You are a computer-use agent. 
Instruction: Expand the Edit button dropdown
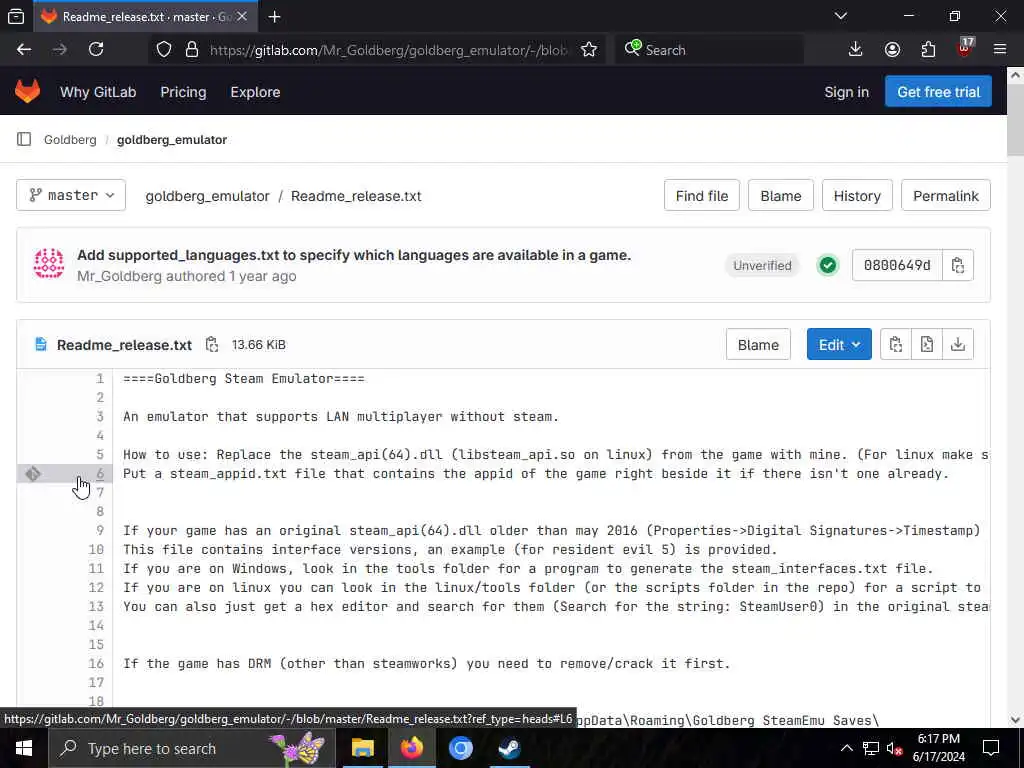[x=839, y=344]
